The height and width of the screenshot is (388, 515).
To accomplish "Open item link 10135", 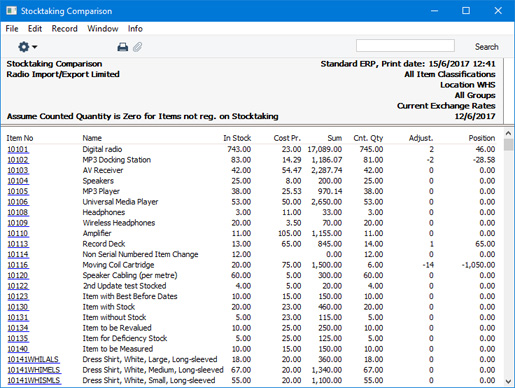I will pos(18,338).
